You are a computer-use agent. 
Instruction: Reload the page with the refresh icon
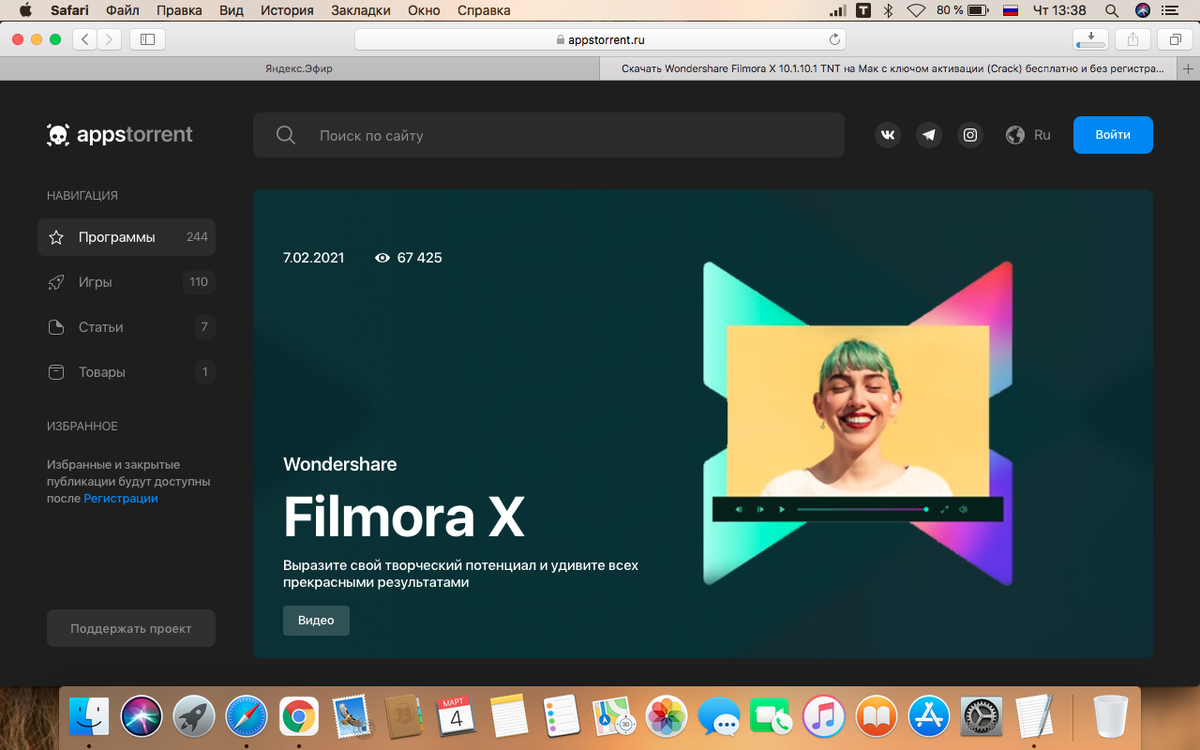[835, 39]
